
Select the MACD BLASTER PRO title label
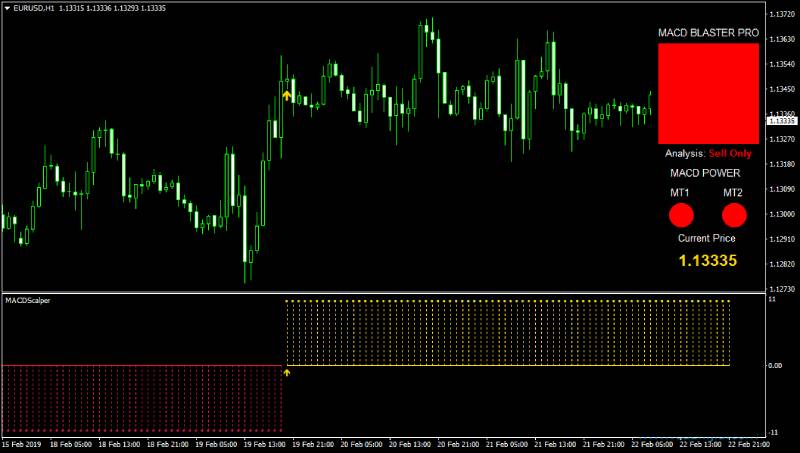click(708, 33)
